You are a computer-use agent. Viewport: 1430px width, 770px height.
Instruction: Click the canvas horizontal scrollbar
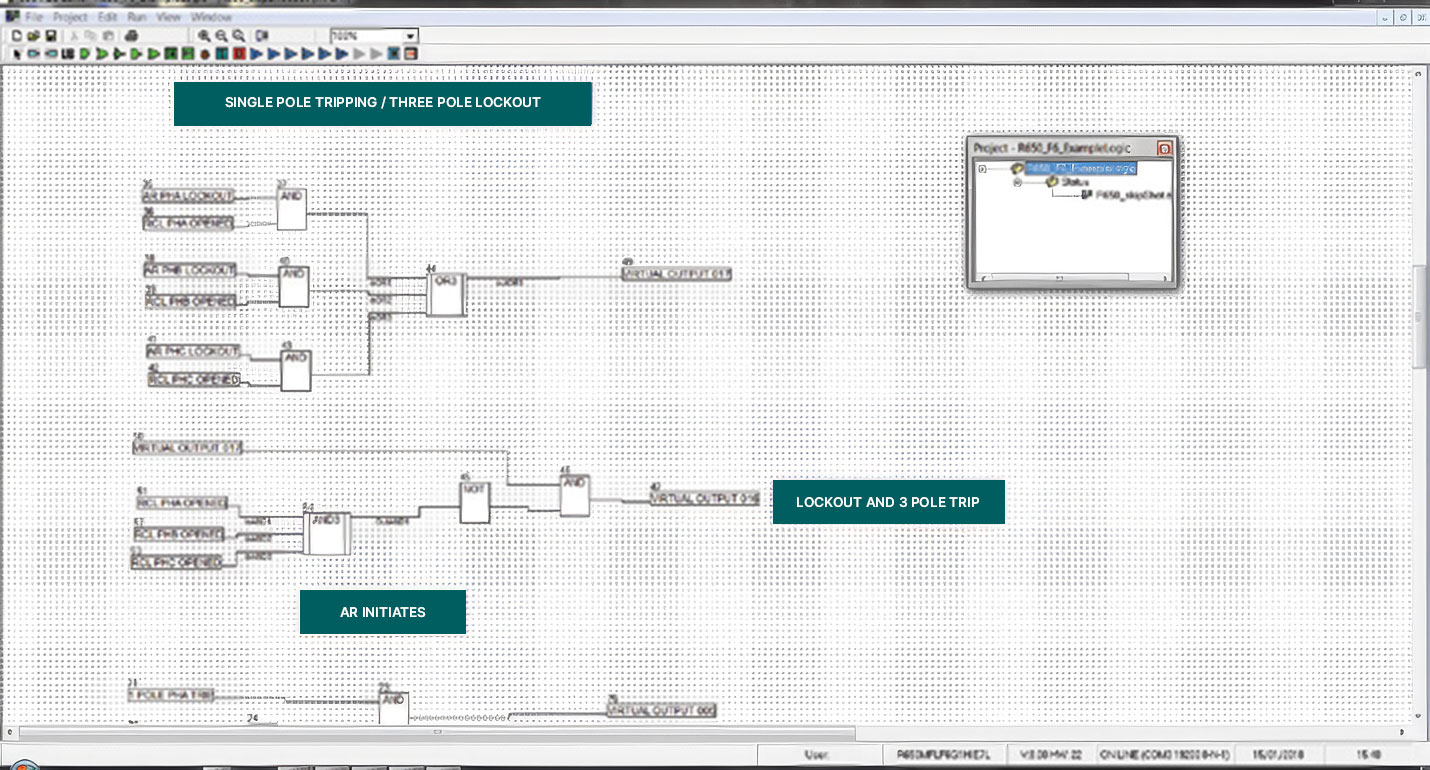coord(437,732)
